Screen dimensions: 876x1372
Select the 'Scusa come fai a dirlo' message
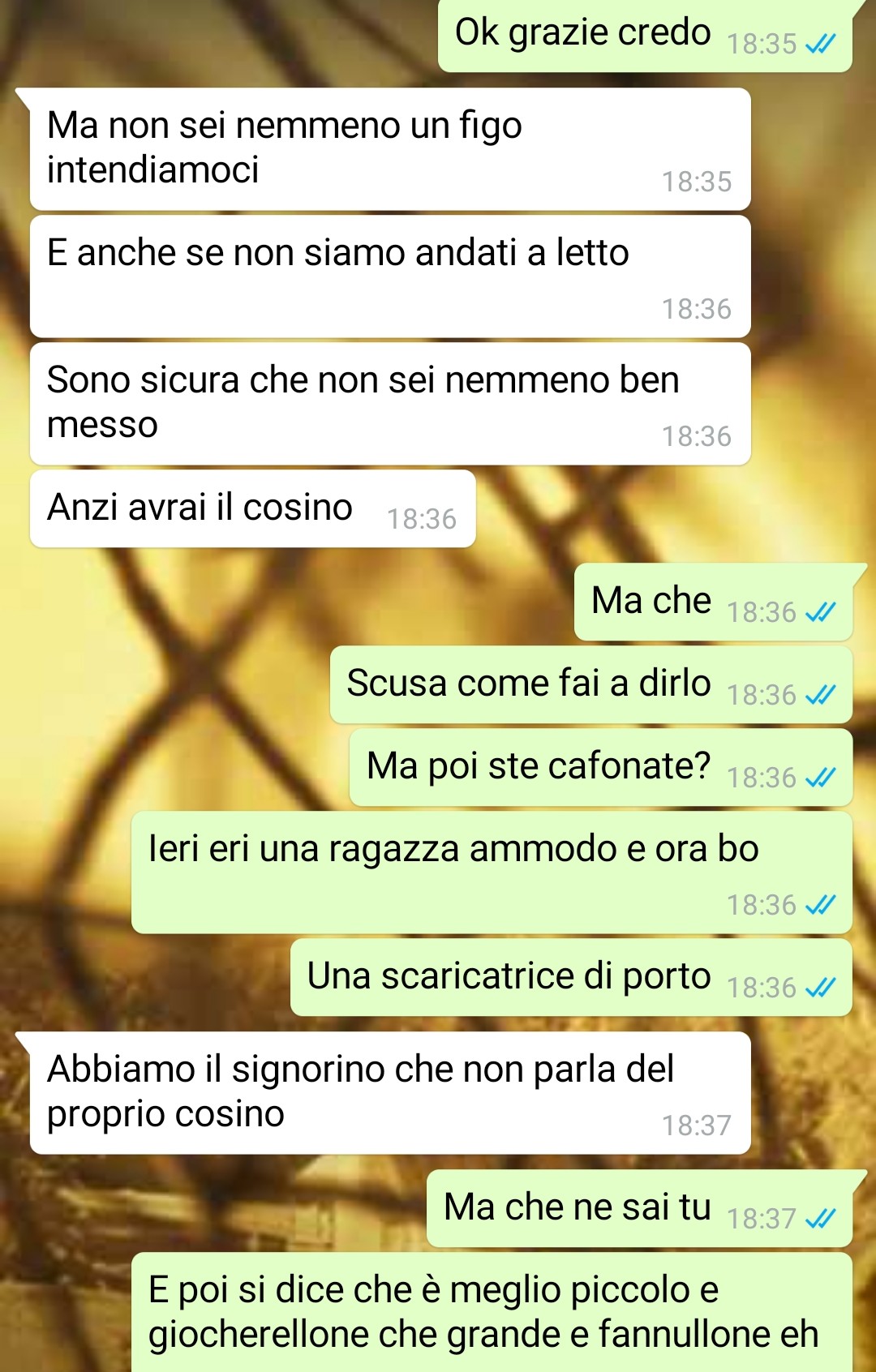(591, 684)
